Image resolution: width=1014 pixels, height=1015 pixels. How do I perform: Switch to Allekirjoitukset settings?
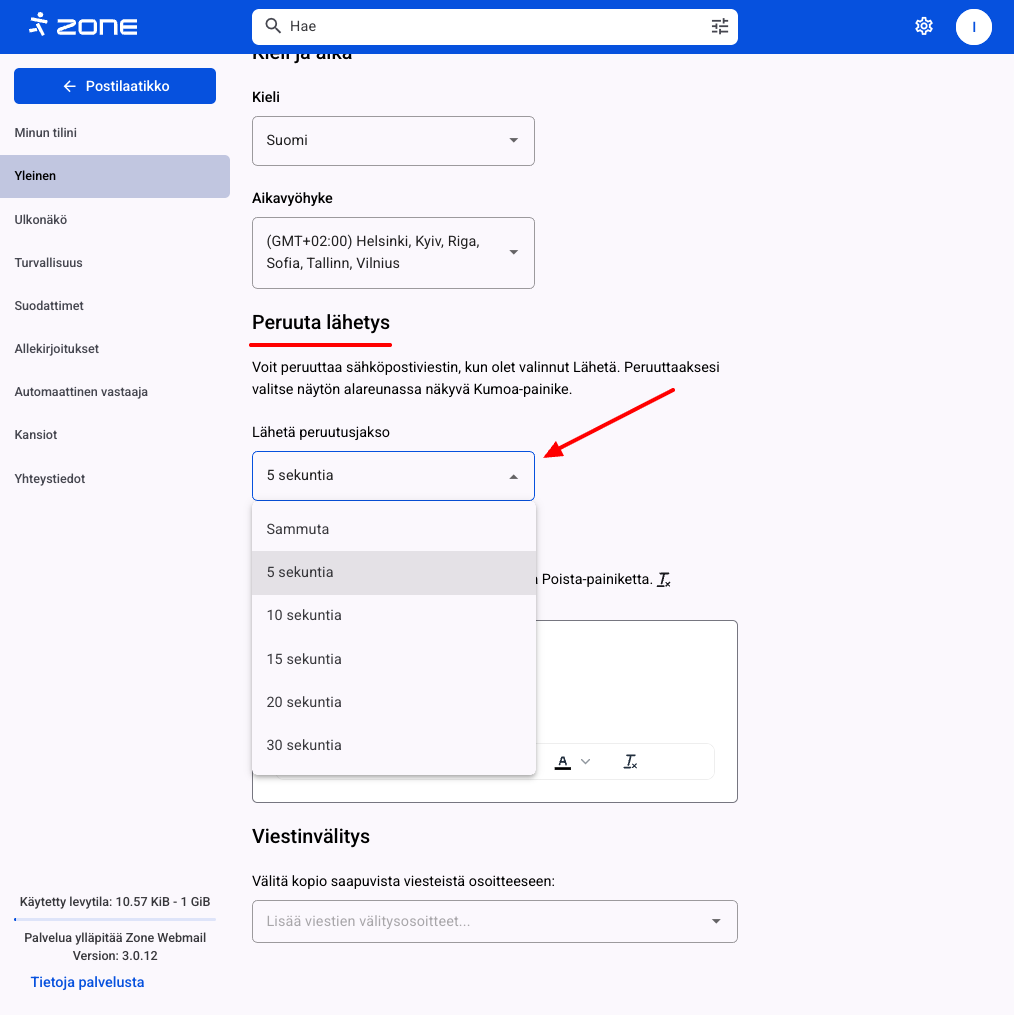tap(56, 349)
